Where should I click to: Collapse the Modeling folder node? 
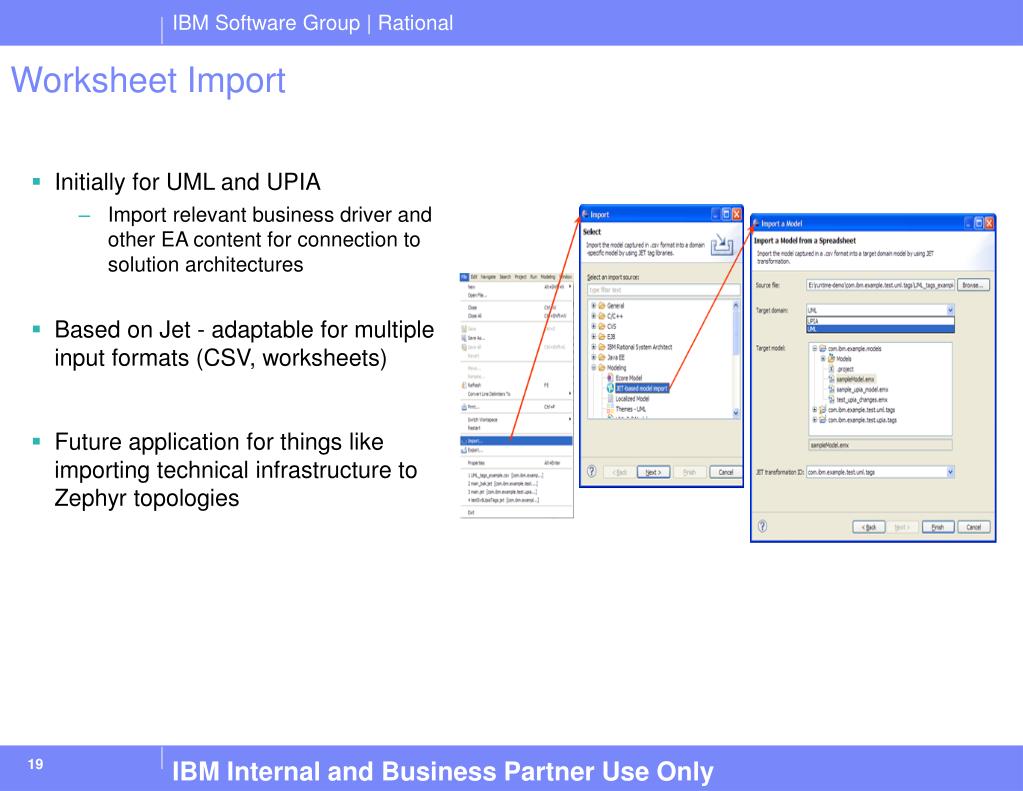594,367
